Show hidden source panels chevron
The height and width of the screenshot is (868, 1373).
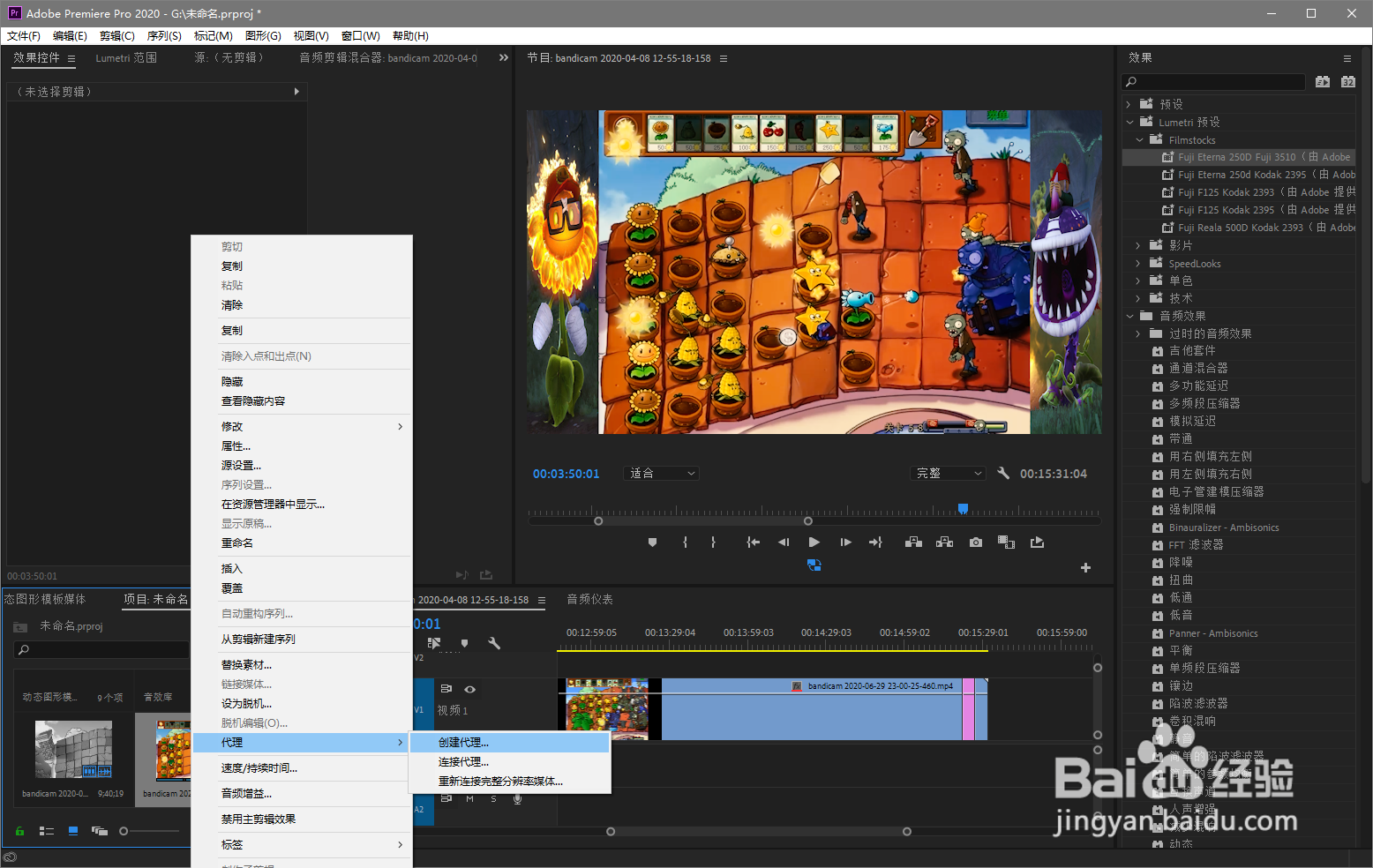tap(504, 57)
